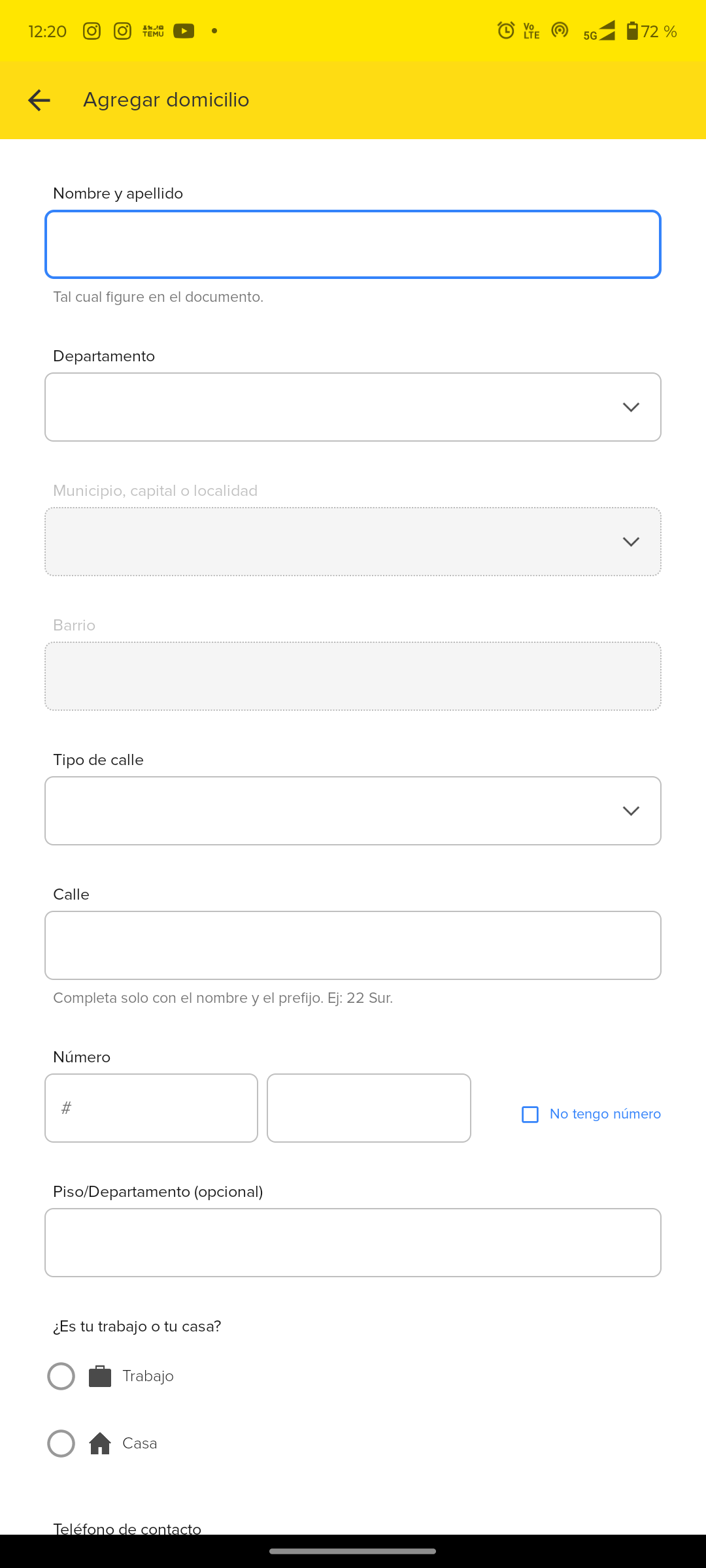Select the Trabajo radio button
The height and width of the screenshot is (1568, 706).
tap(61, 1376)
